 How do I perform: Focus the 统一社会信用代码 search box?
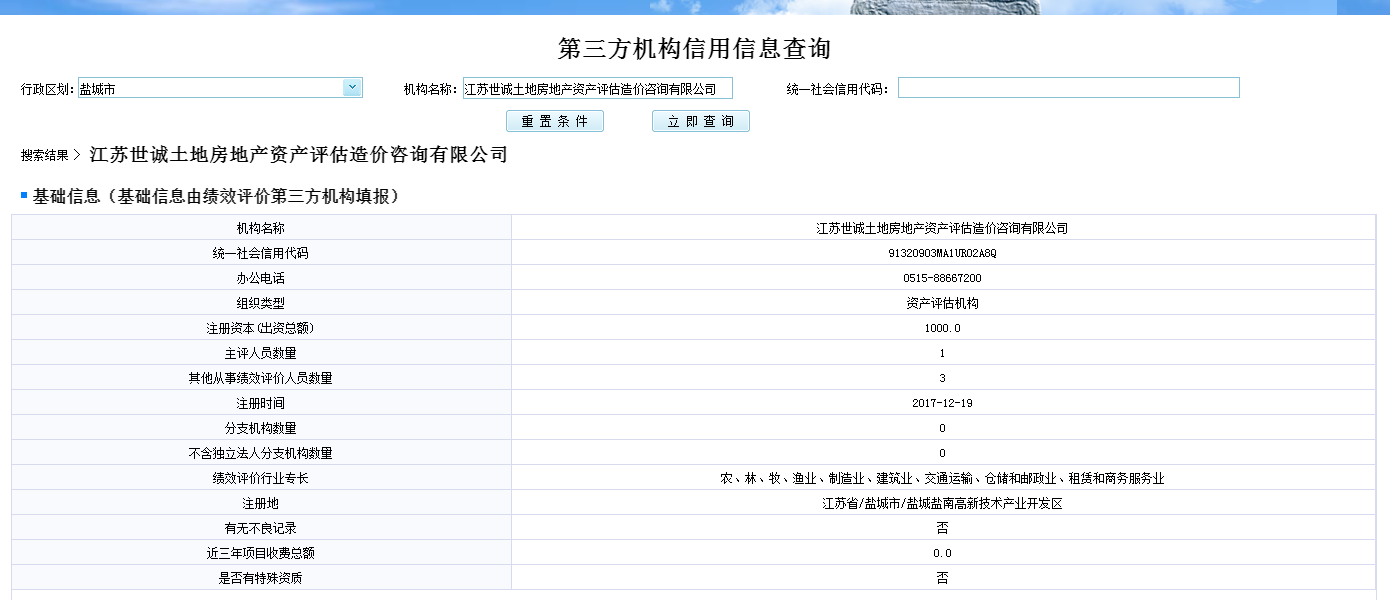[x=1068, y=88]
